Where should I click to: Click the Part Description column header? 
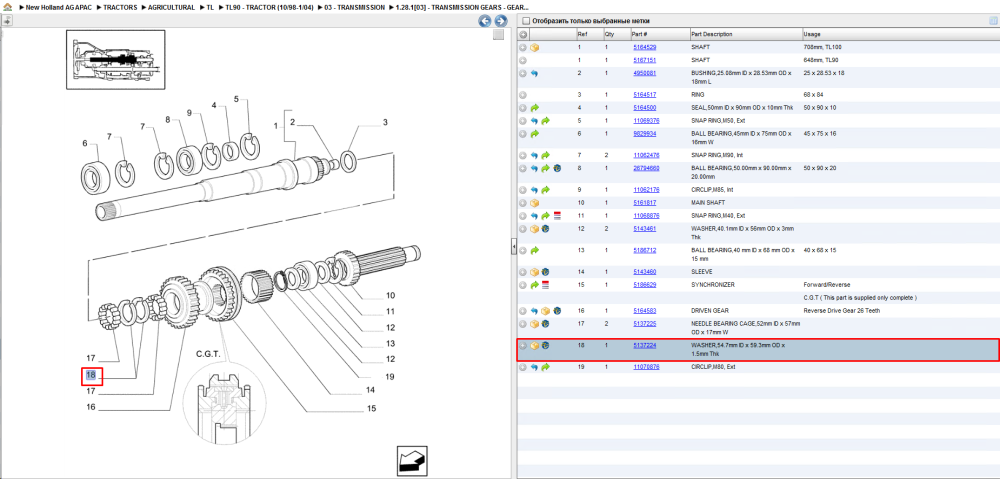[712, 34]
